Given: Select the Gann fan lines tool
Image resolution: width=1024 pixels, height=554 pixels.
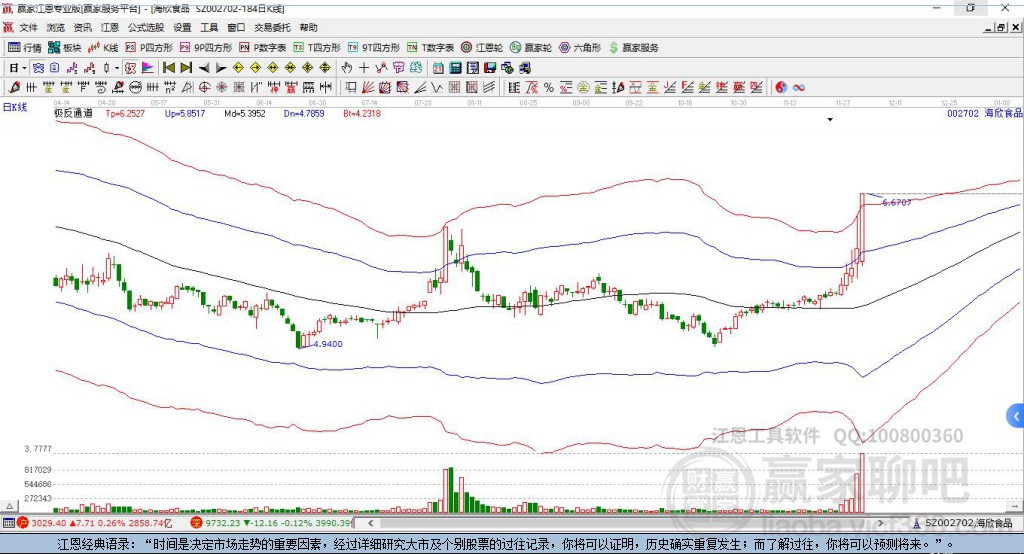Looking at the screenshot, I should point(368,88).
